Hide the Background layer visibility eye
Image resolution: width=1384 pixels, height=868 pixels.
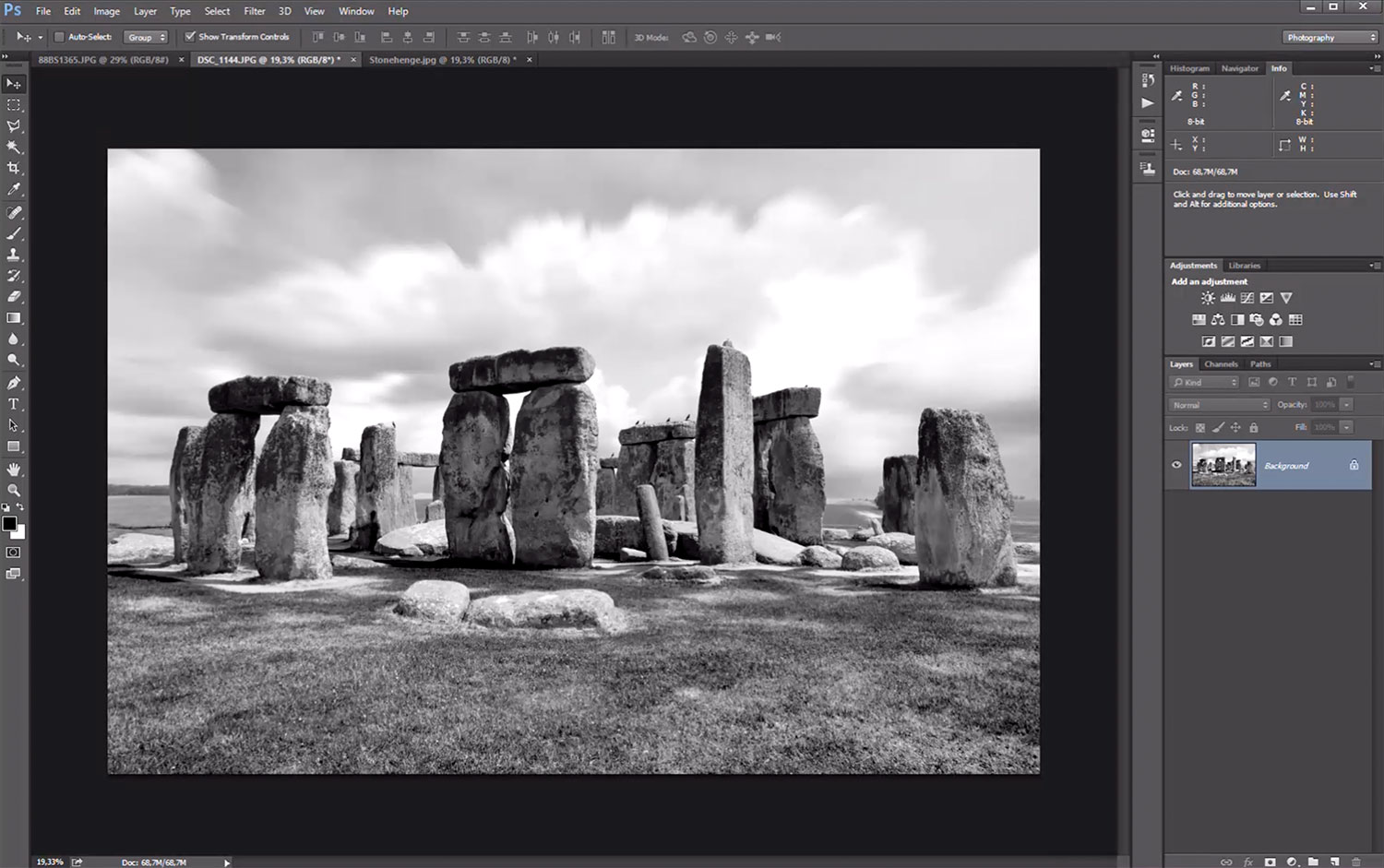click(1176, 465)
